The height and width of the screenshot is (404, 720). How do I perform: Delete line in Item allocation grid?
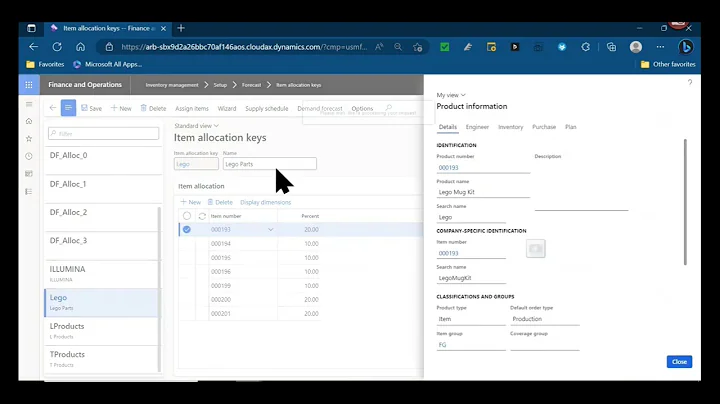click(x=220, y=202)
